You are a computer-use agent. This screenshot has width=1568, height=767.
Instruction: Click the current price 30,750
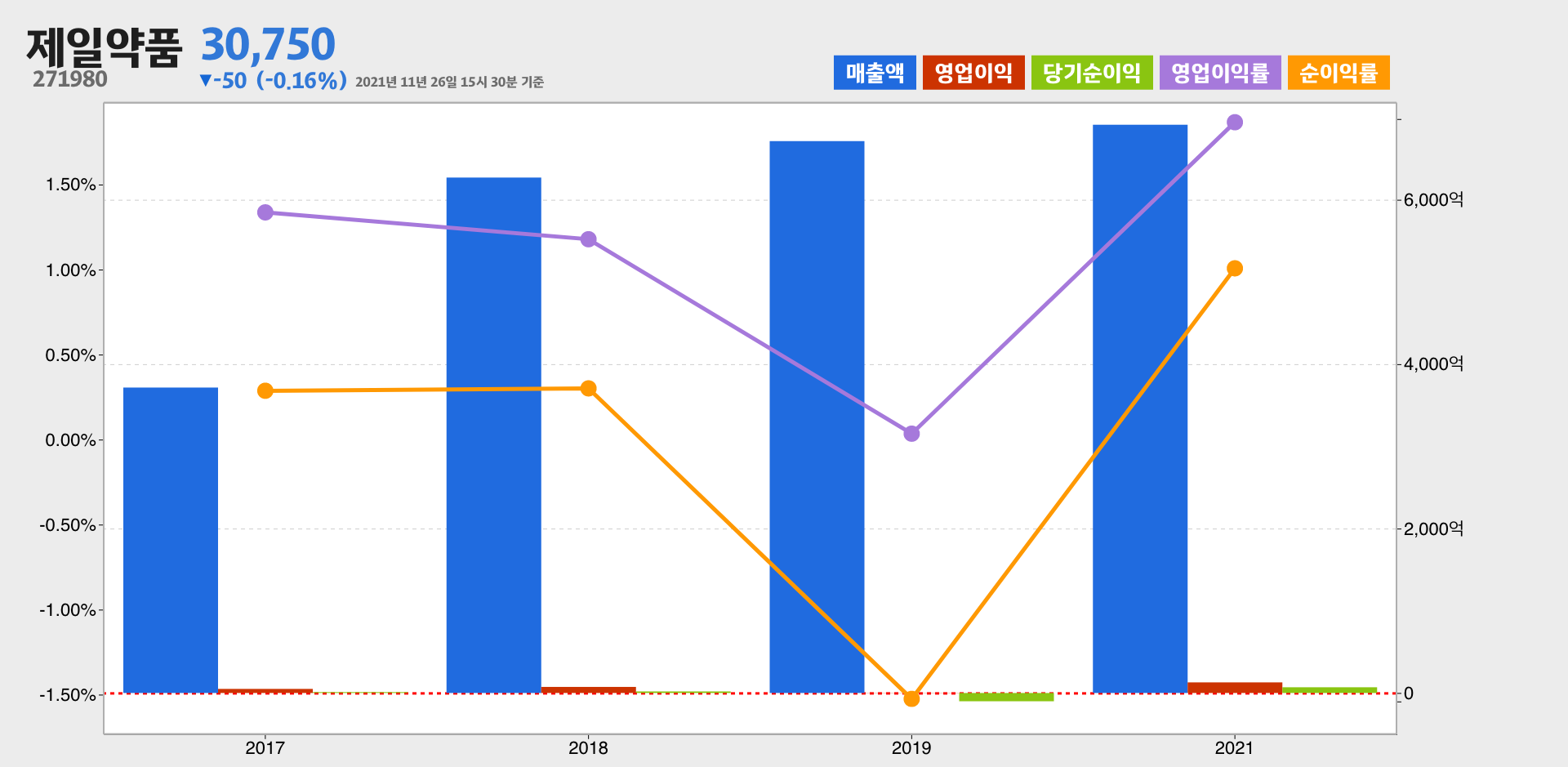point(268,44)
